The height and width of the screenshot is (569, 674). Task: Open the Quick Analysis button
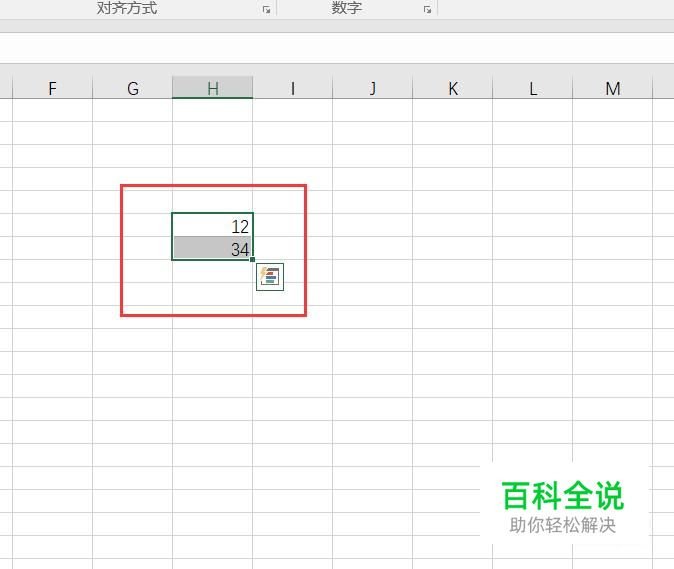pyautogui.click(x=270, y=277)
